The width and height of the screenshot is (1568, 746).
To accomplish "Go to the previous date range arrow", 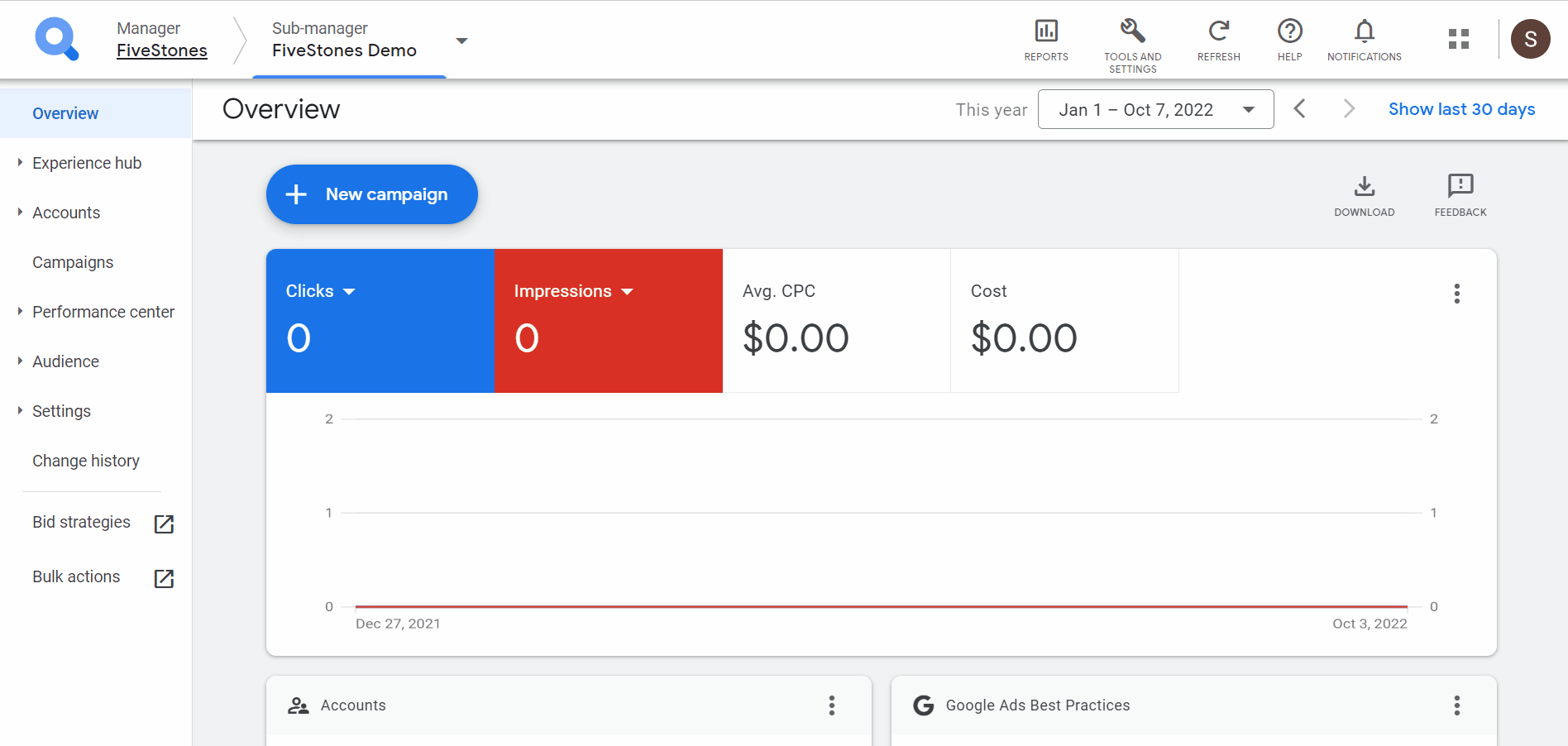I will coord(1299,108).
